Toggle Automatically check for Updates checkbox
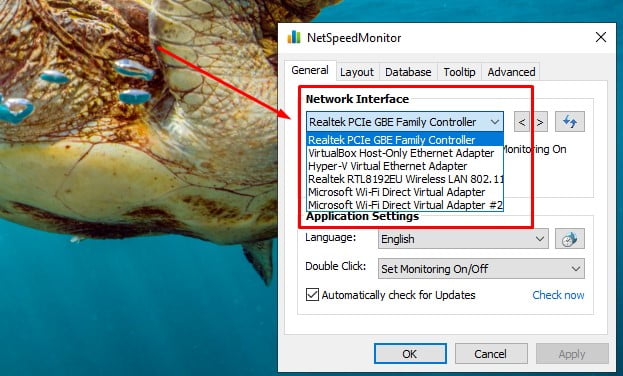 click(x=312, y=295)
